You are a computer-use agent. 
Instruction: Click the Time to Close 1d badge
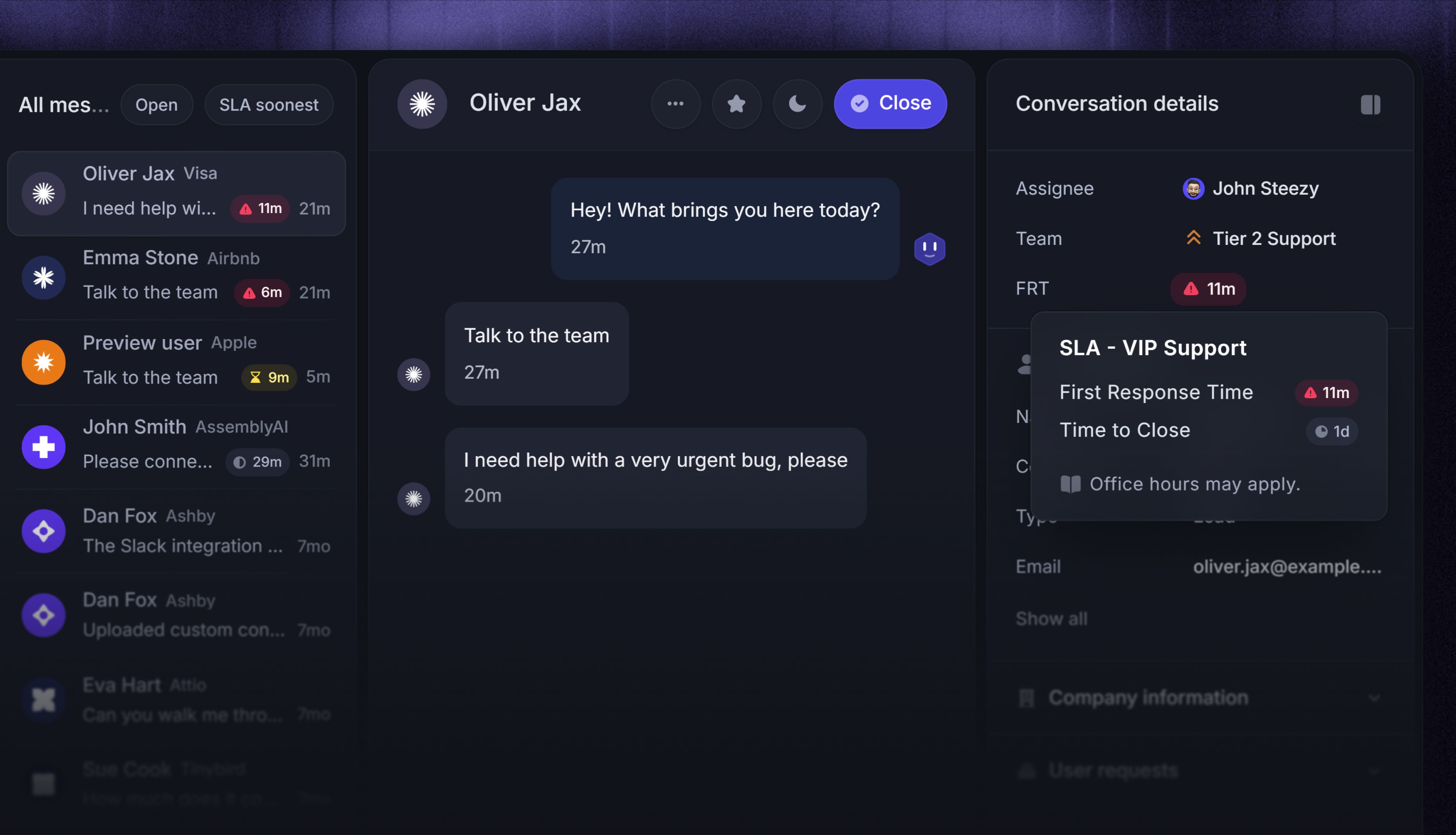[1332, 431]
